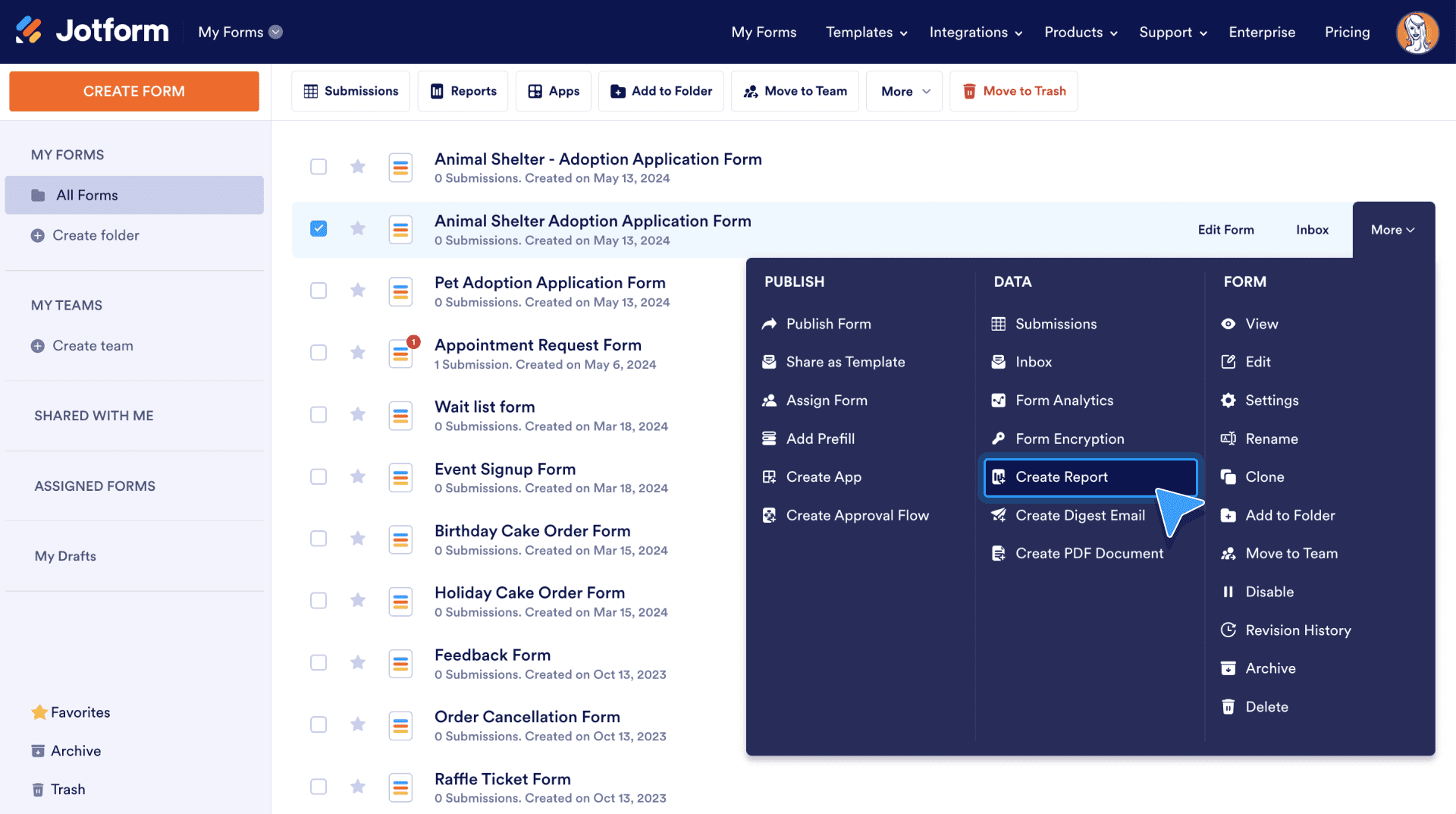
Task: Open the Pricing link
Action: (x=1347, y=32)
